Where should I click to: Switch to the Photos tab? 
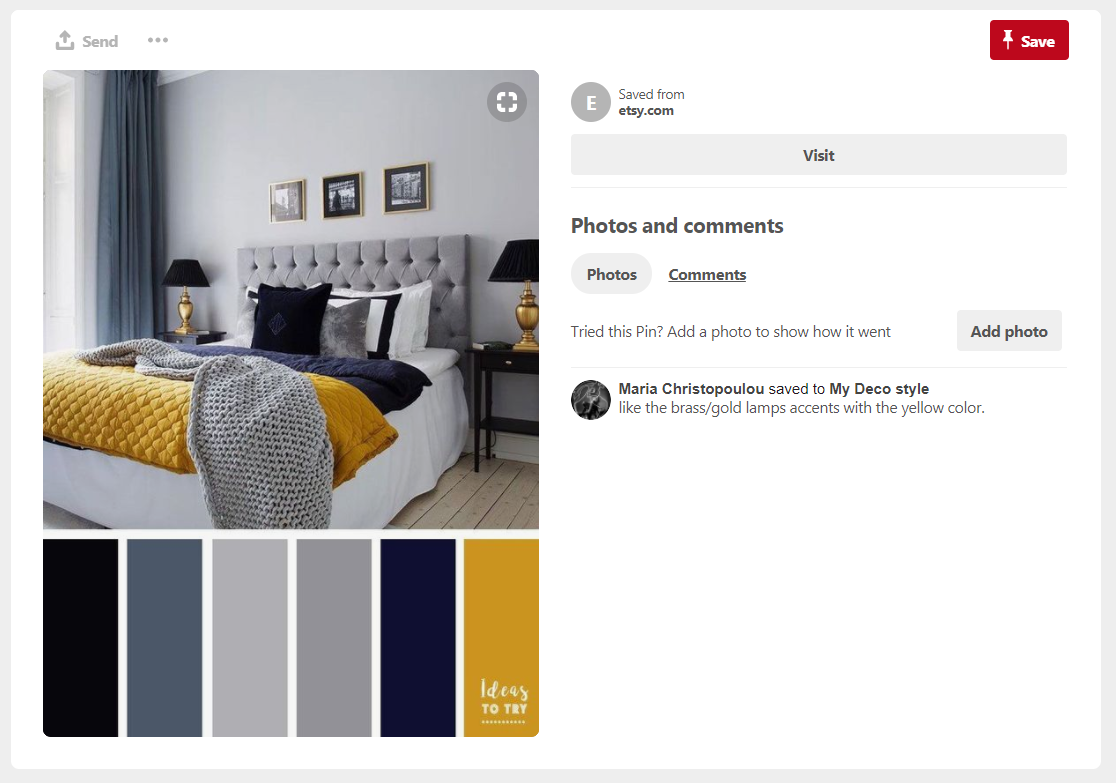[611, 274]
